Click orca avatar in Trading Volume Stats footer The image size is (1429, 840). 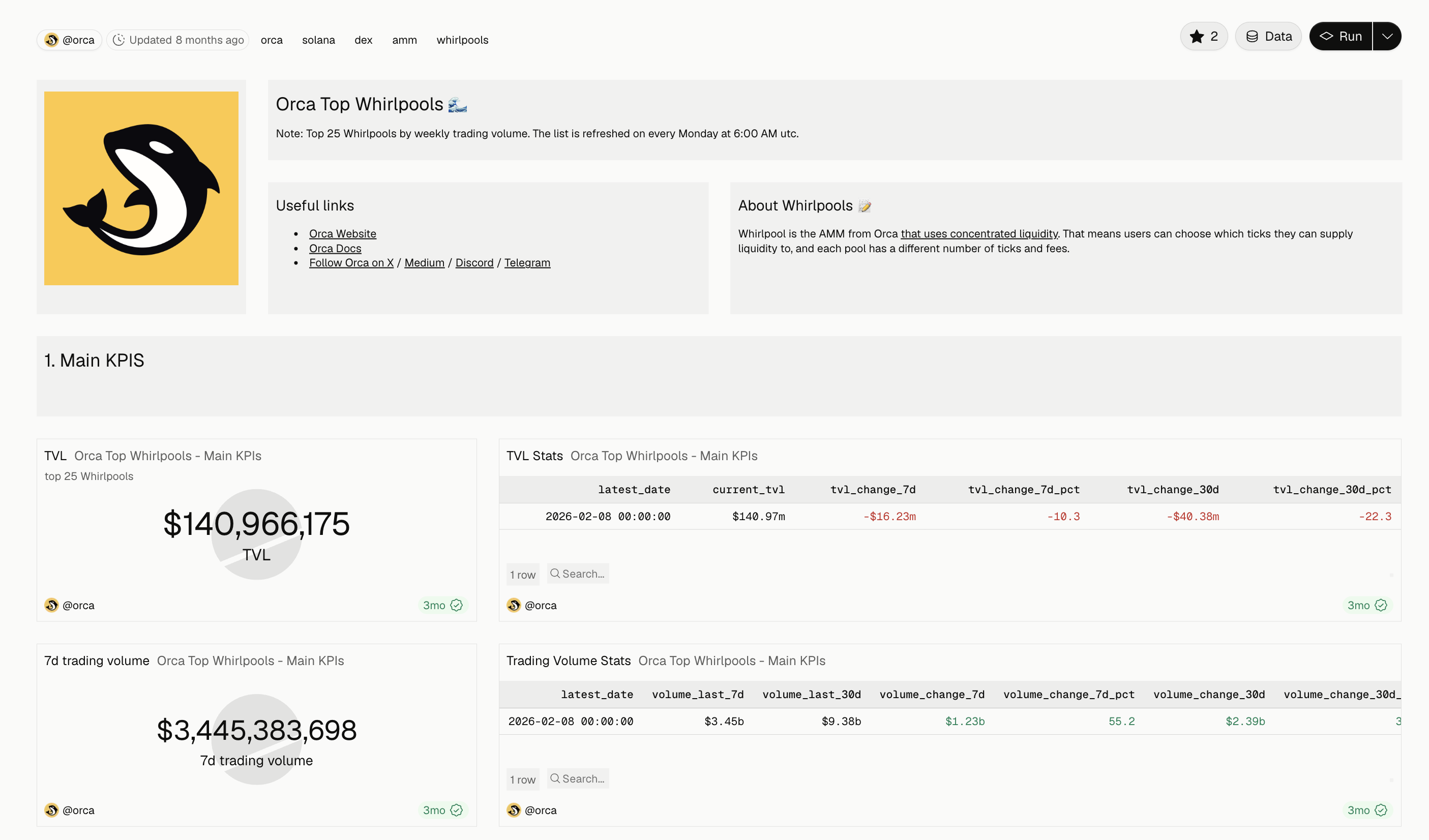pyautogui.click(x=514, y=811)
